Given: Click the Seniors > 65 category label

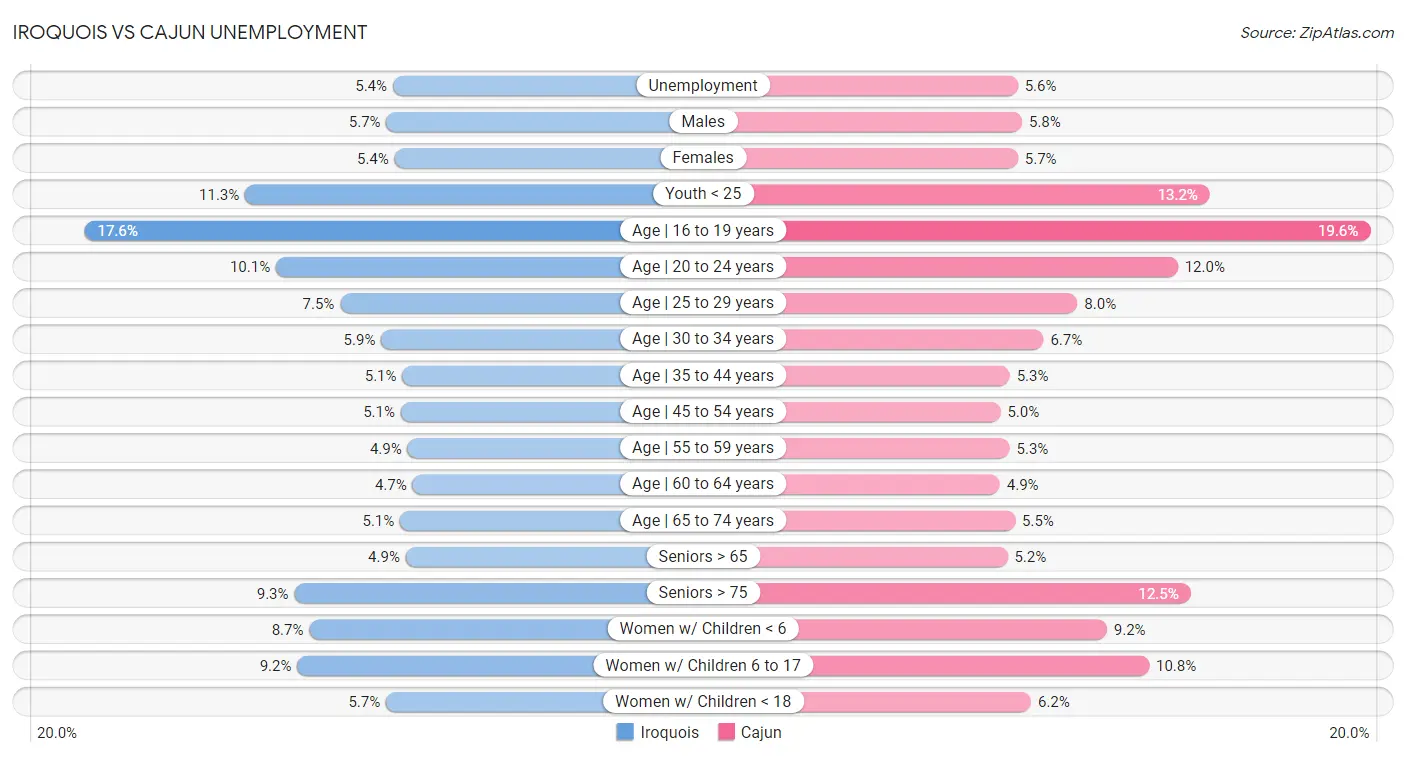Looking at the screenshot, I should point(703,556).
